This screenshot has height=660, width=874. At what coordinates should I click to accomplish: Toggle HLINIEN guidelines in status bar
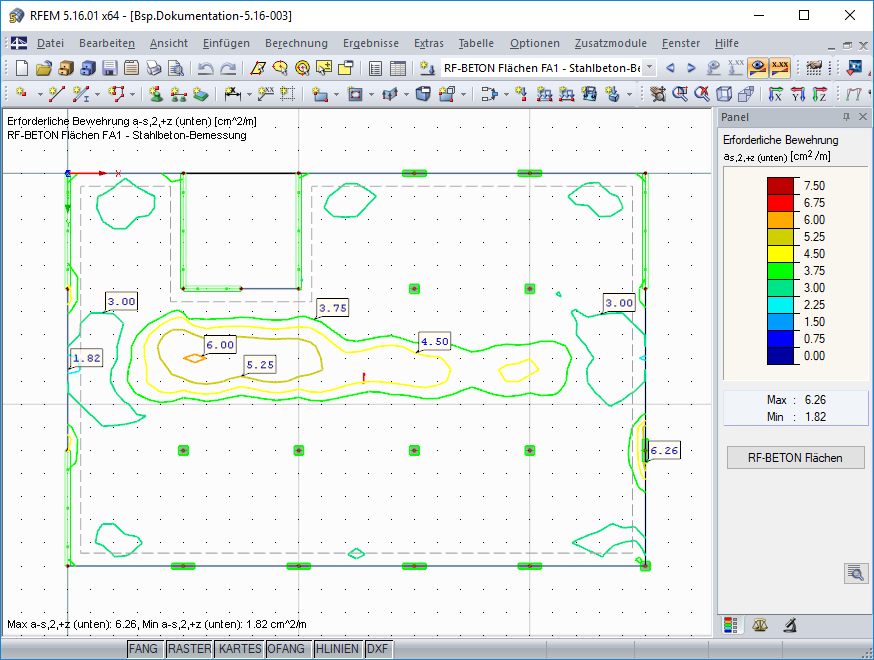[337, 649]
